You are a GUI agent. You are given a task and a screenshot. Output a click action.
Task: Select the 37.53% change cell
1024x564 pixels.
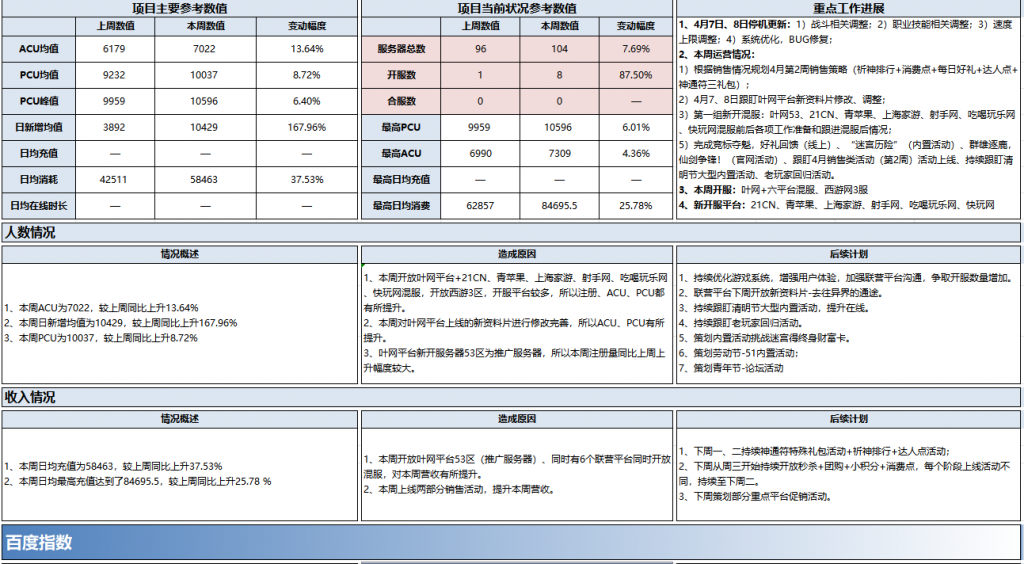tap(307, 180)
